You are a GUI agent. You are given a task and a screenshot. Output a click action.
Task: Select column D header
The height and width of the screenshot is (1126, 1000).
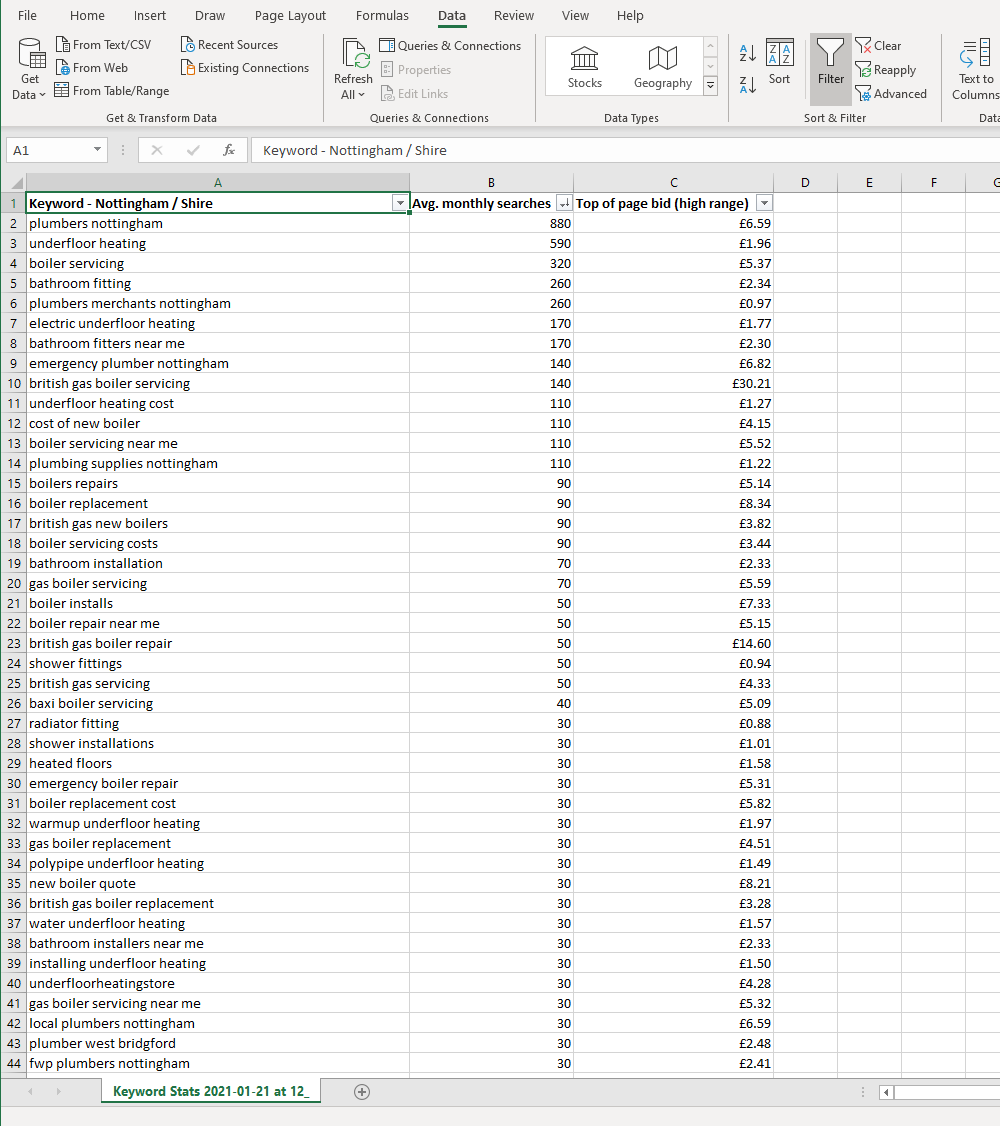(x=805, y=182)
